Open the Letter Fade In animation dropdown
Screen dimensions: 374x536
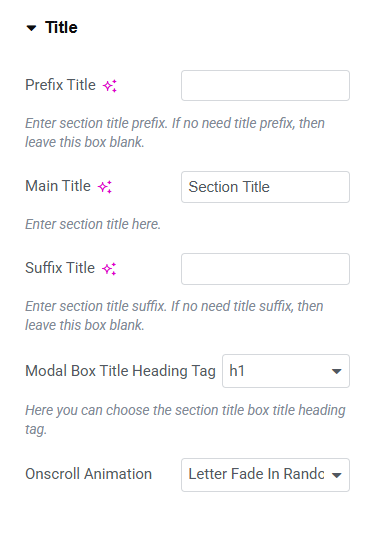[265, 475]
